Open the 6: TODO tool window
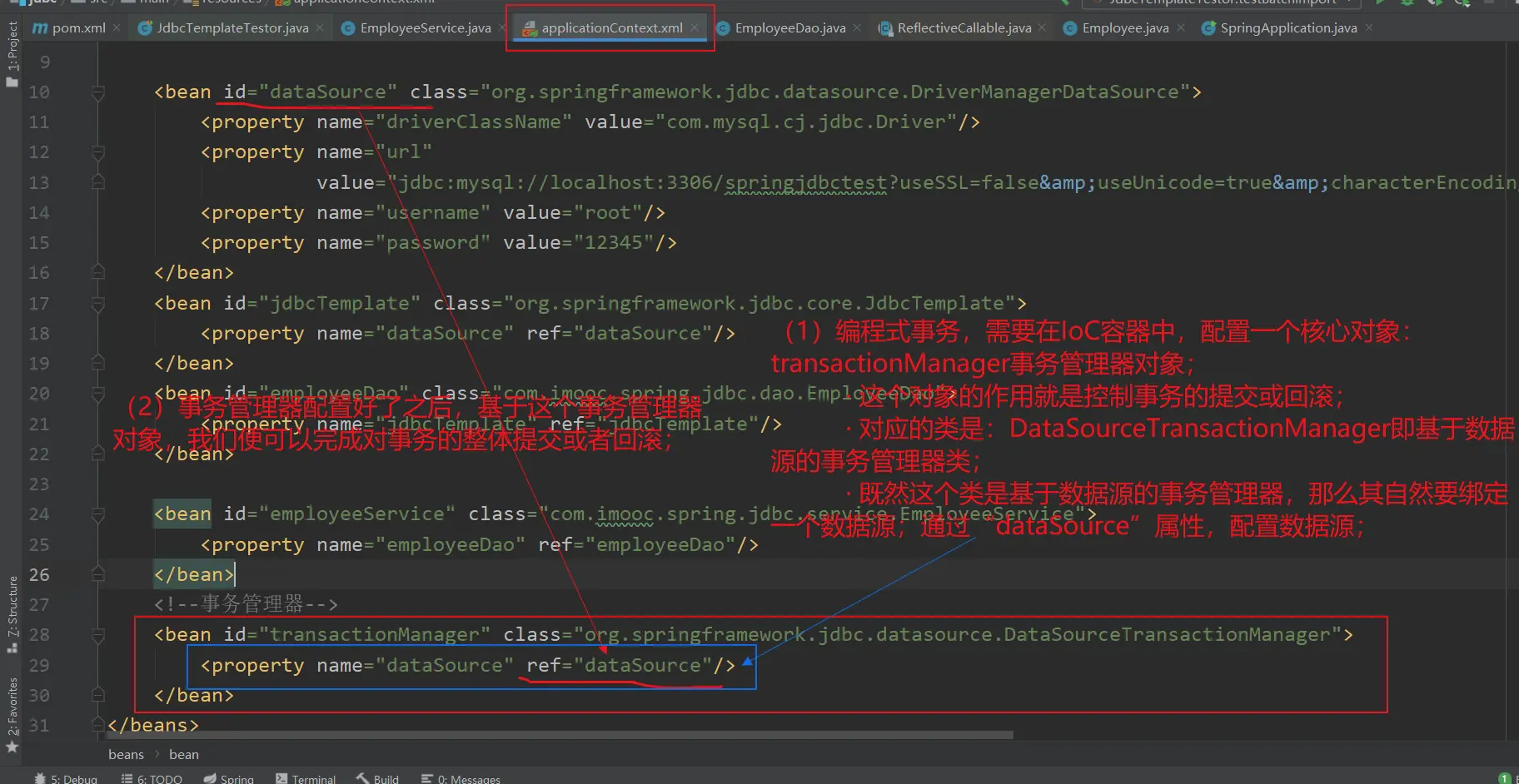Screen dimensions: 1519x784 tap(152, 779)
